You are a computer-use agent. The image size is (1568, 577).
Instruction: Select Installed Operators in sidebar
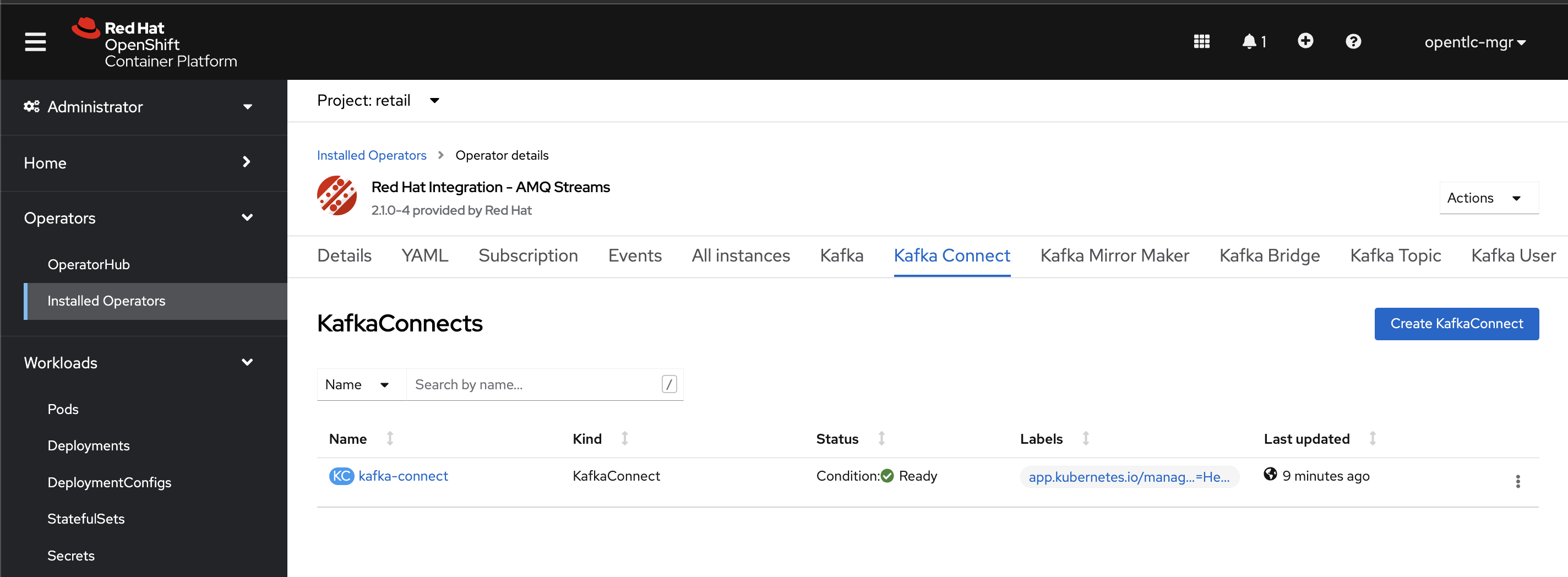(156, 301)
